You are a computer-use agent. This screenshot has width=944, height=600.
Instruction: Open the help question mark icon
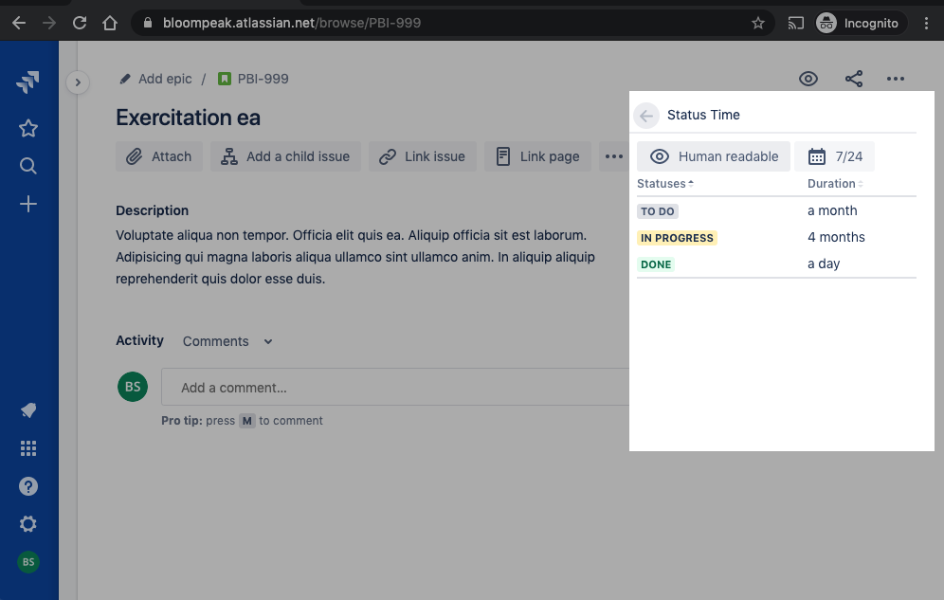(28, 486)
